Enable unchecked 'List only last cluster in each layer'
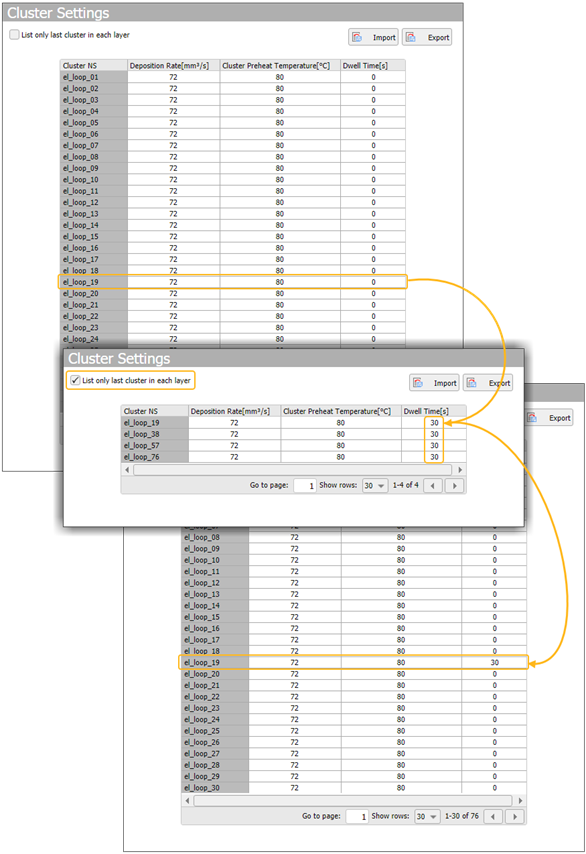The image size is (586, 854). [14, 34]
